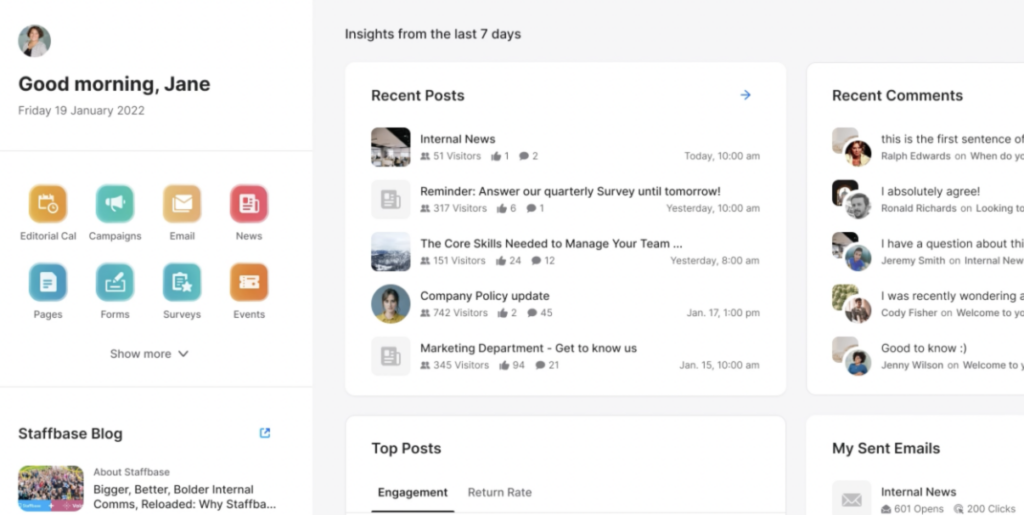Click Ralph Edwards' comment avatar
The height and width of the screenshot is (515, 1024).
click(x=857, y=153)
